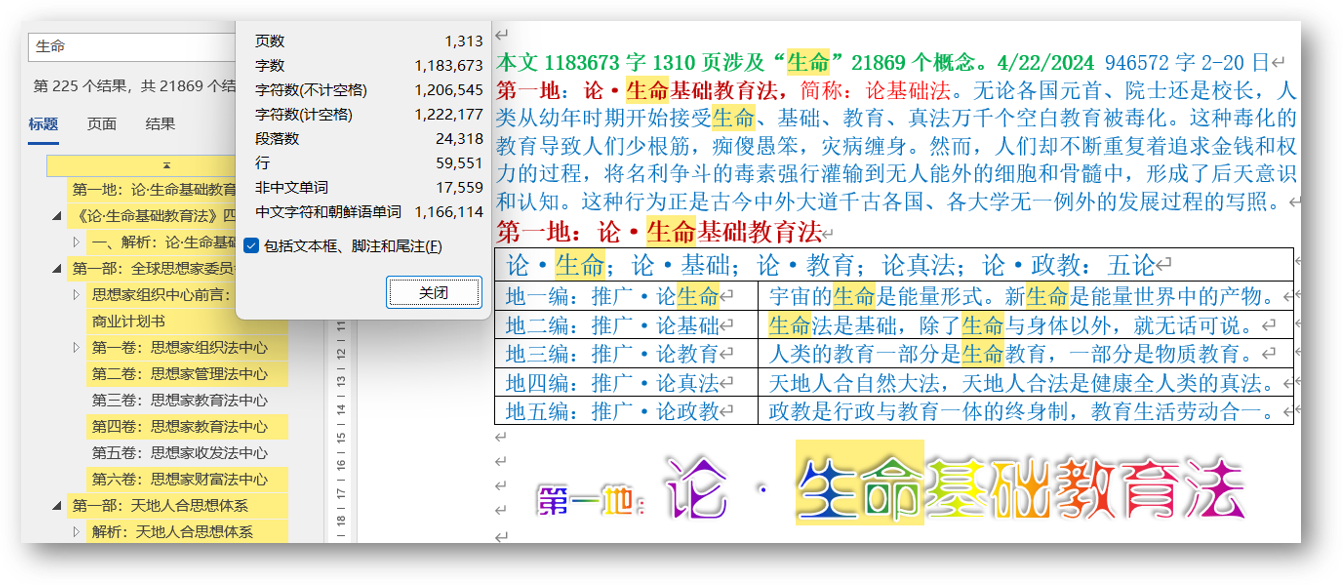Open the 结果 tab in navigation pane
Screen dimensions: 1343x585
160,124
